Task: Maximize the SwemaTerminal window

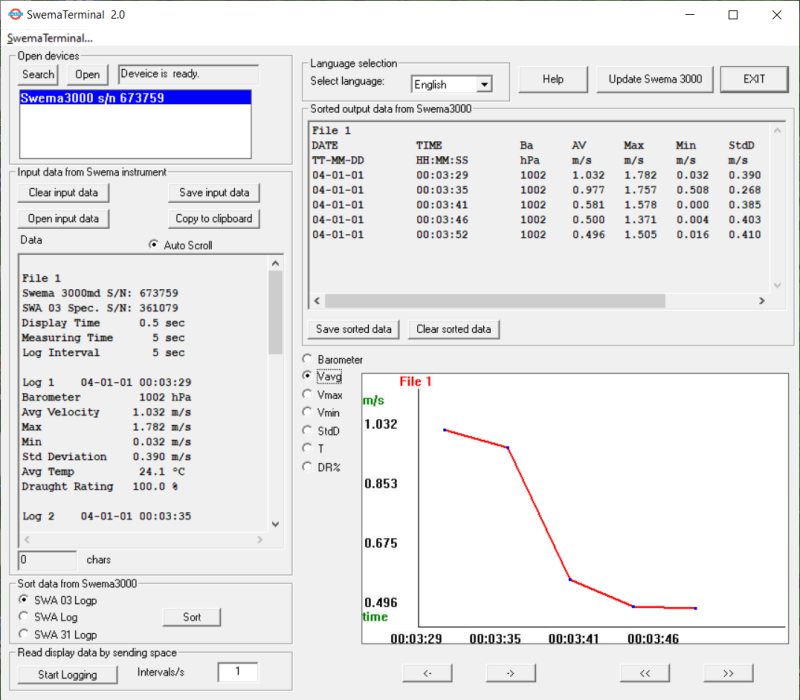Action: pyautogui.click(x=733, y=15)
